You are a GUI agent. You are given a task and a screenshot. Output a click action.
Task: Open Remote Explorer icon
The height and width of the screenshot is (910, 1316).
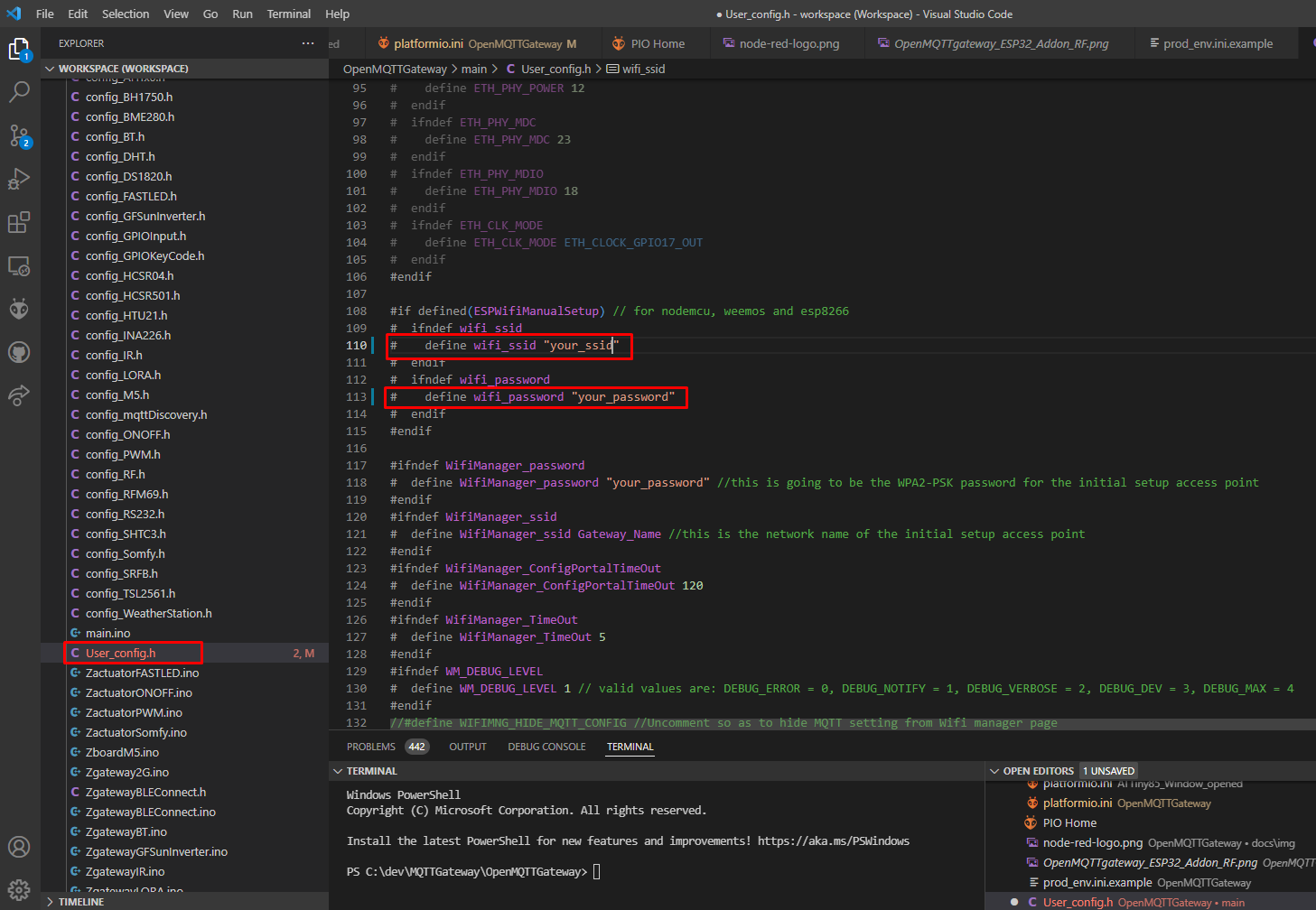(x=19, y=265)
